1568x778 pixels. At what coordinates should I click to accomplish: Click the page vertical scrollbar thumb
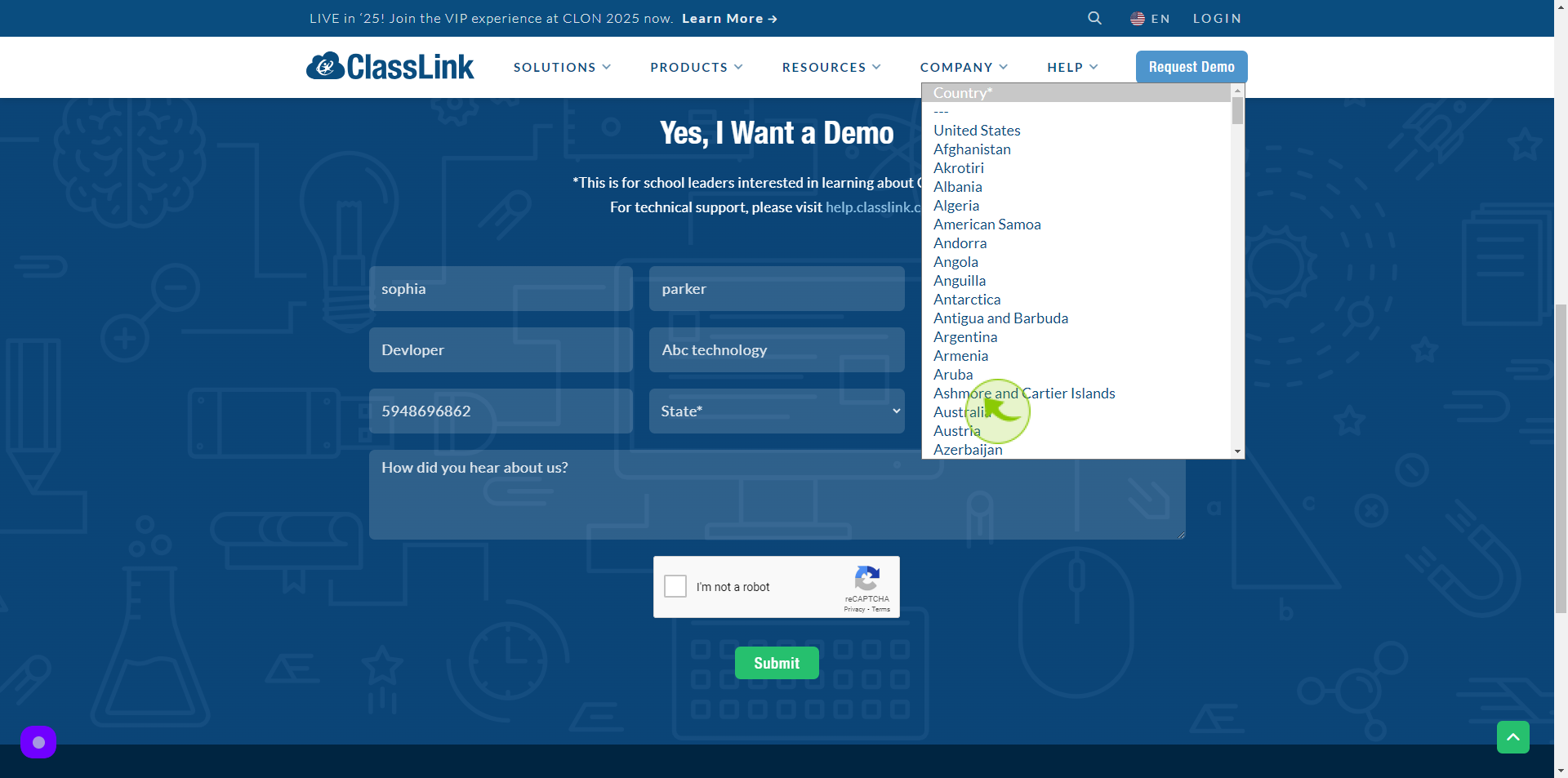pyautogui.click(x=1561, y=457)
